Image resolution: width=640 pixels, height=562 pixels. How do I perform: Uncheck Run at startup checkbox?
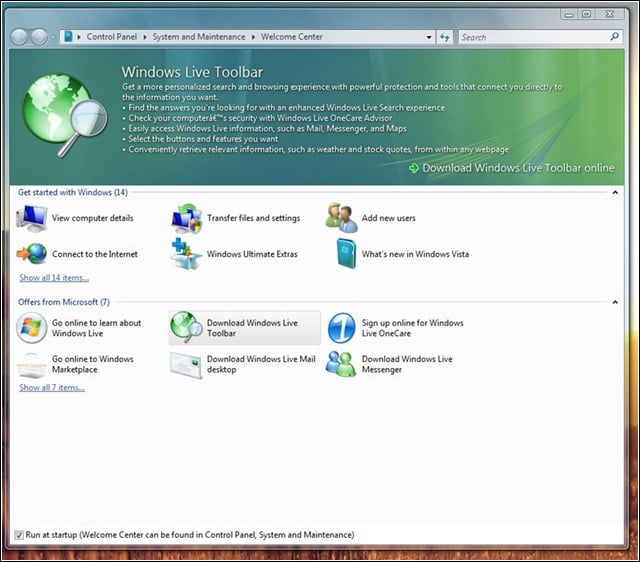tap(19, 535)
